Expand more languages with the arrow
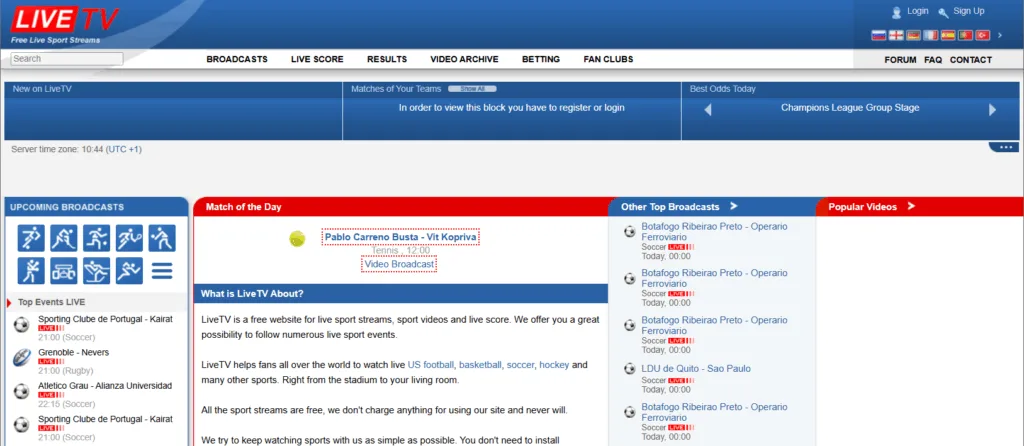The height and width of the screenshot is (446, 1024). [1000, 35]
